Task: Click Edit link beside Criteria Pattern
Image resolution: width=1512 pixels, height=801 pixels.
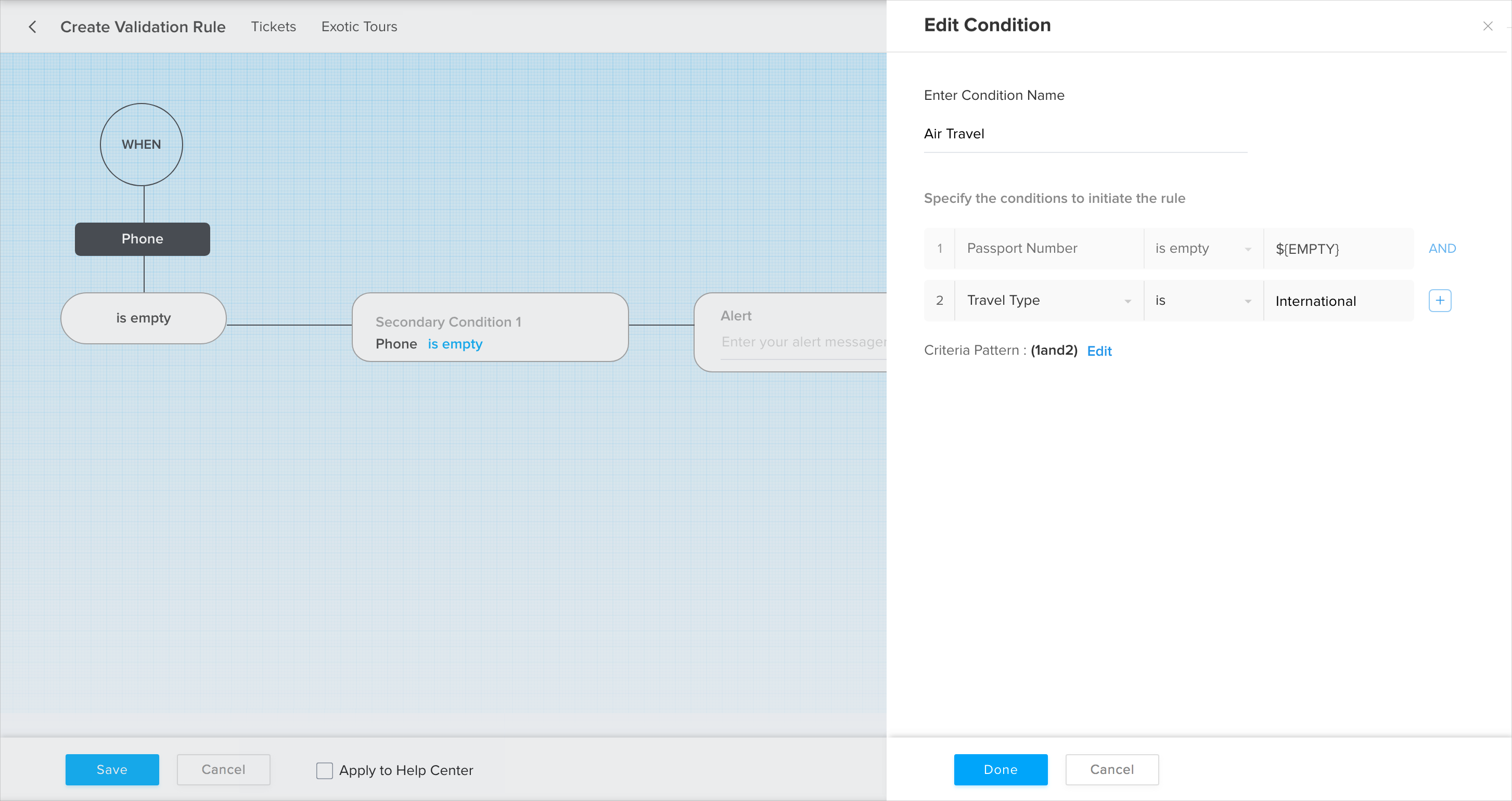Action: [x=1099, y=351]
